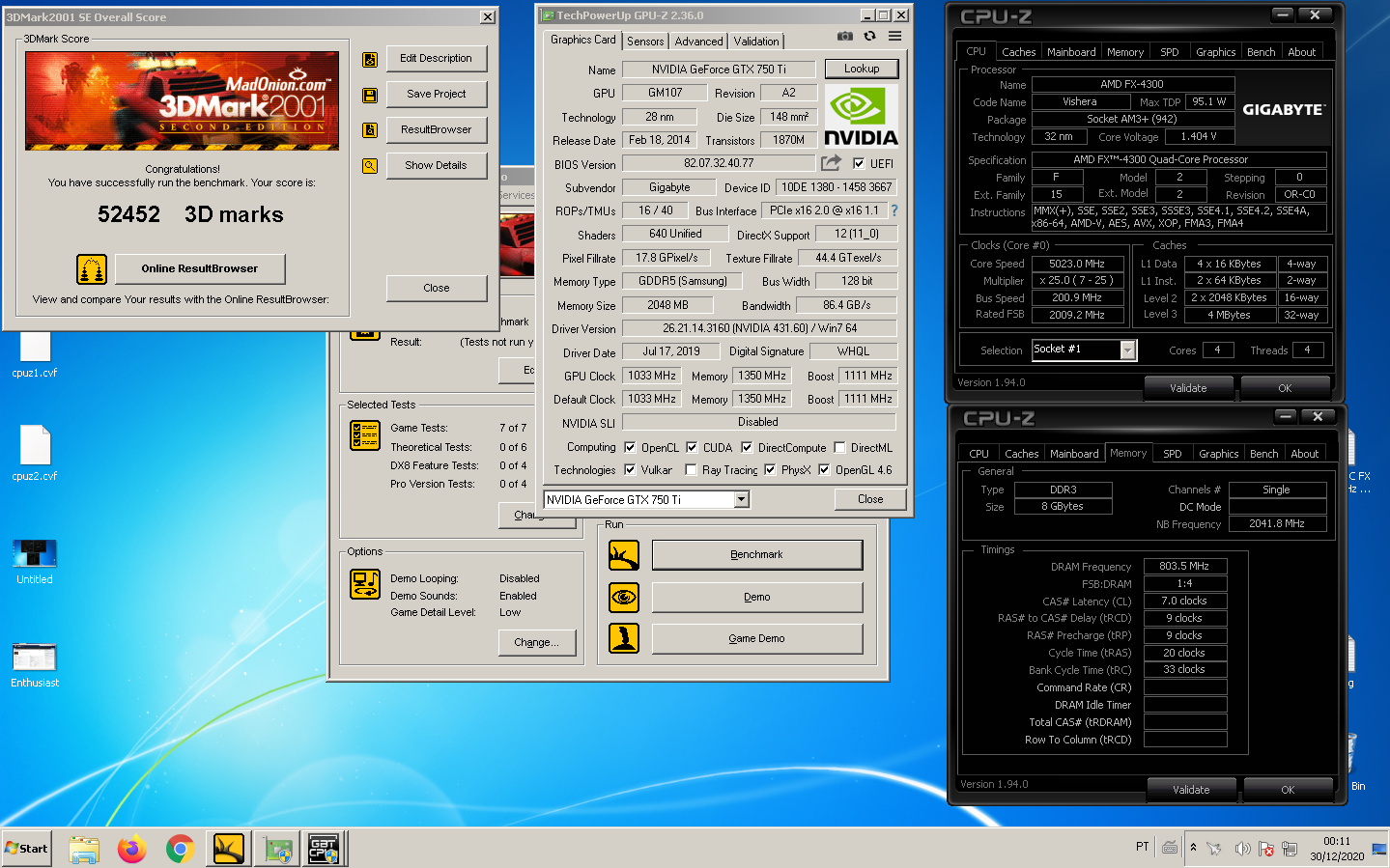The image size is (1390, 868).
Task: Click the Save Project button
Action: point(437,94)
